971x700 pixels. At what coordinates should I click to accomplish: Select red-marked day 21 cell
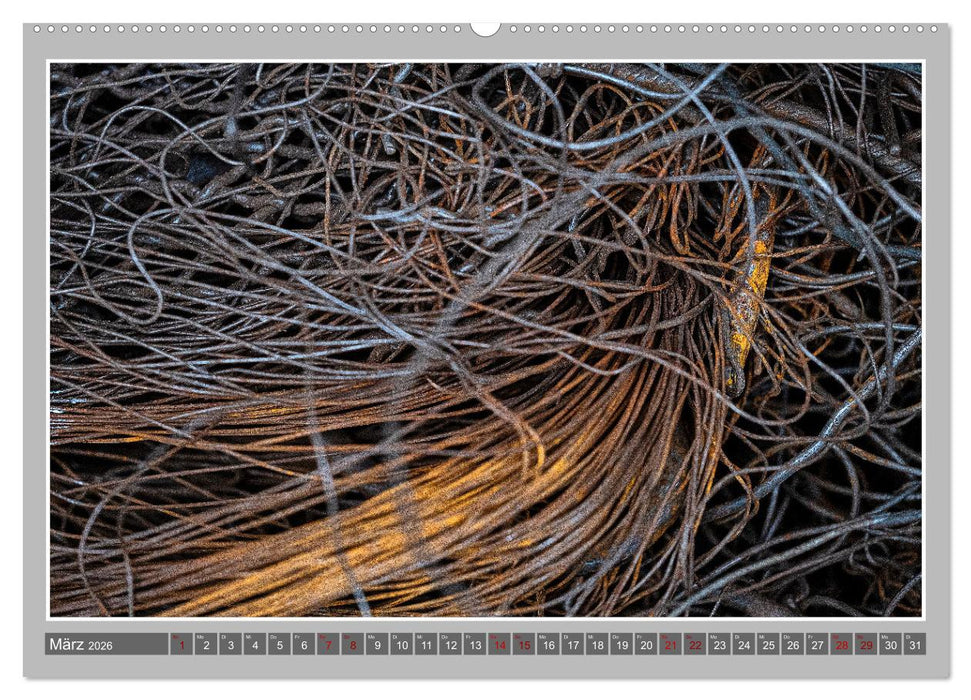(x=670, y=645)
